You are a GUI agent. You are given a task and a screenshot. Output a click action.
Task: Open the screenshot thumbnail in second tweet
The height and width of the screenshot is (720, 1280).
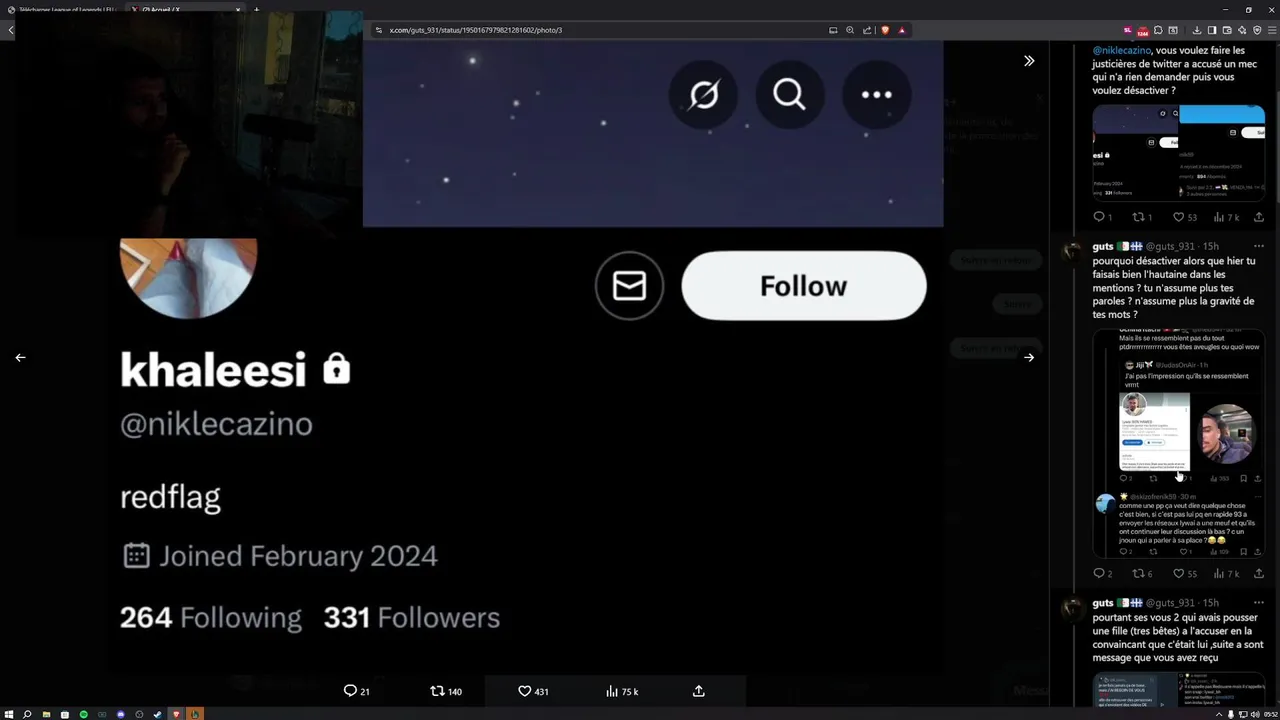(x=1178, y=443)
